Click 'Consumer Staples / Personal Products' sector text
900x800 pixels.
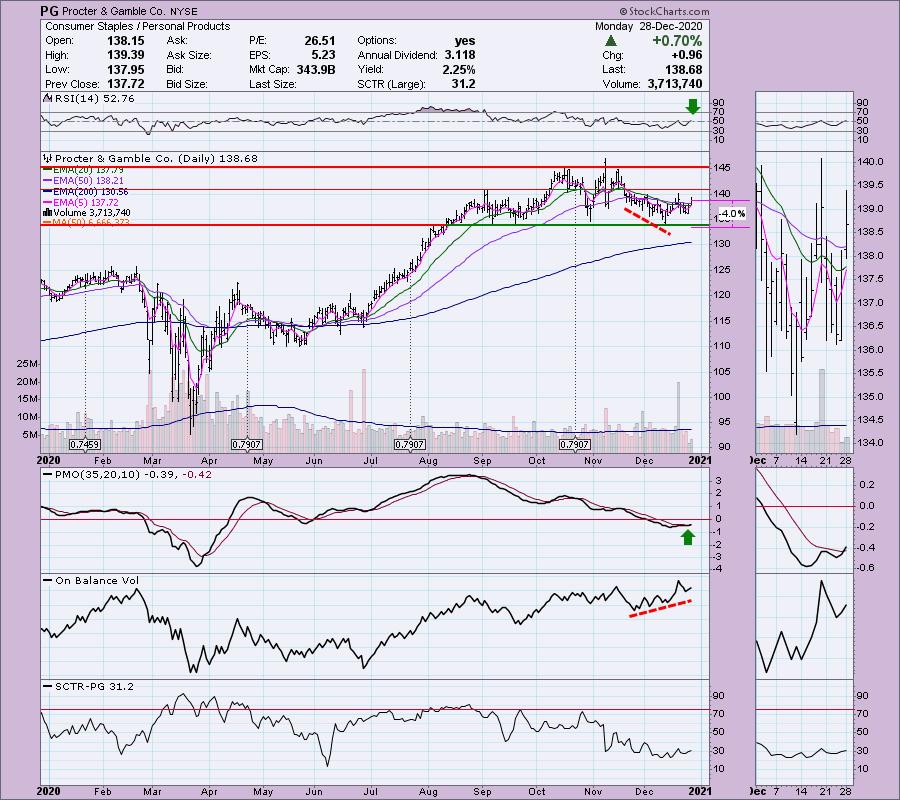click(137, 26)
